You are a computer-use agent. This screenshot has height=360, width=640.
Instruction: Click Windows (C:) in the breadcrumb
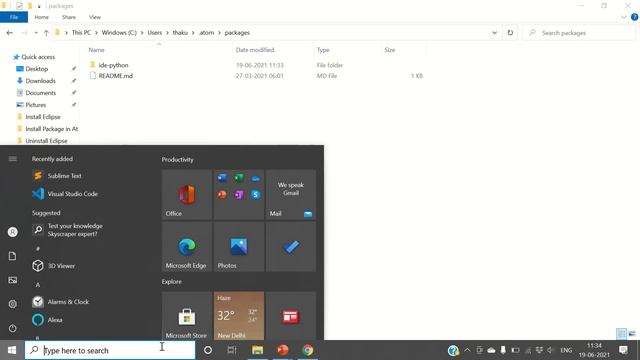click(x=119, y=33)
